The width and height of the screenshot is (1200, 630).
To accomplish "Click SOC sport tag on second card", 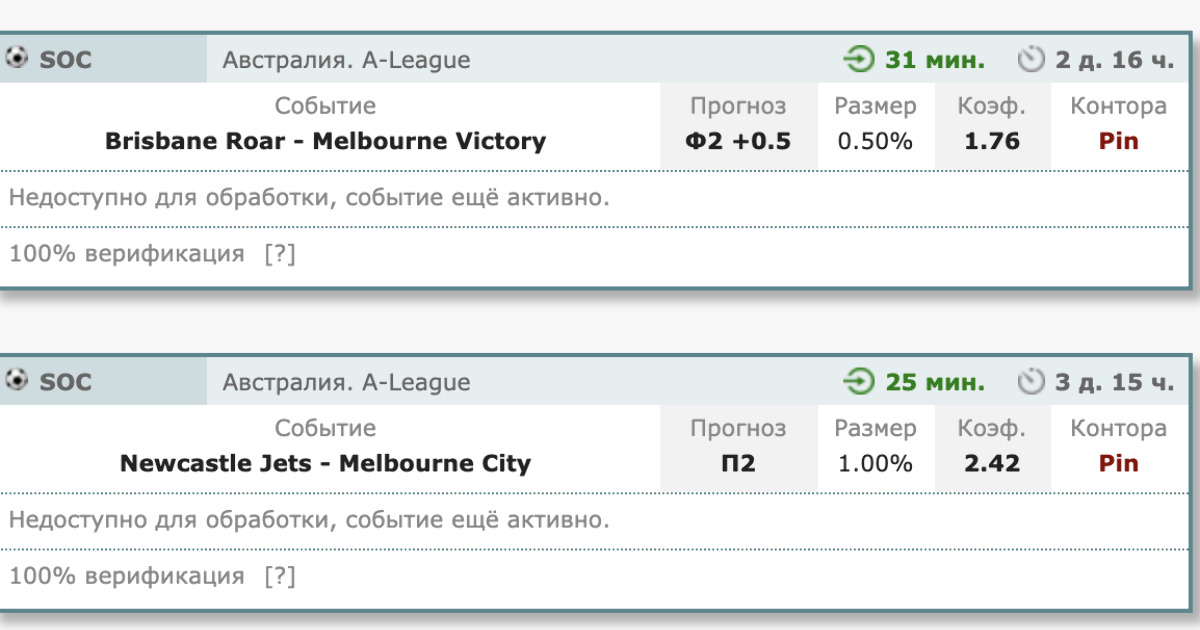I will [x=65, y=382].
